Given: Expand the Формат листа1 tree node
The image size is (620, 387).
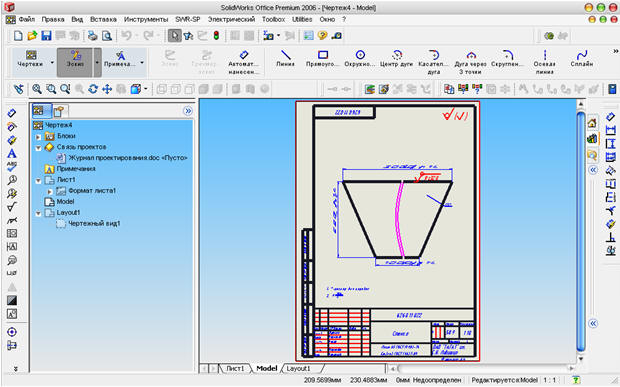Looking at the screenshot, I should point(50,192).
